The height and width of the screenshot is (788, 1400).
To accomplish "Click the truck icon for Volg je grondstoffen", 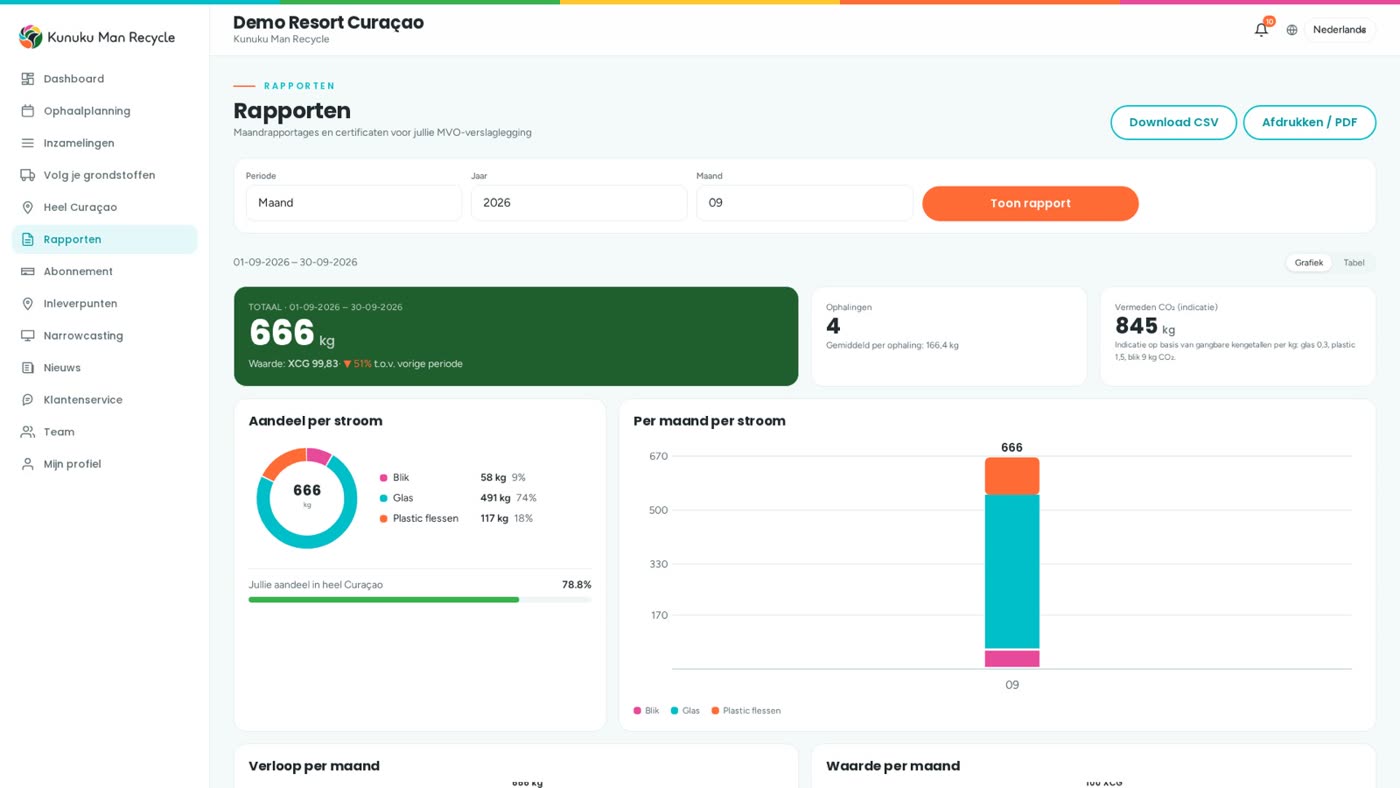I will pyautogui.click(x=28, y=175).
